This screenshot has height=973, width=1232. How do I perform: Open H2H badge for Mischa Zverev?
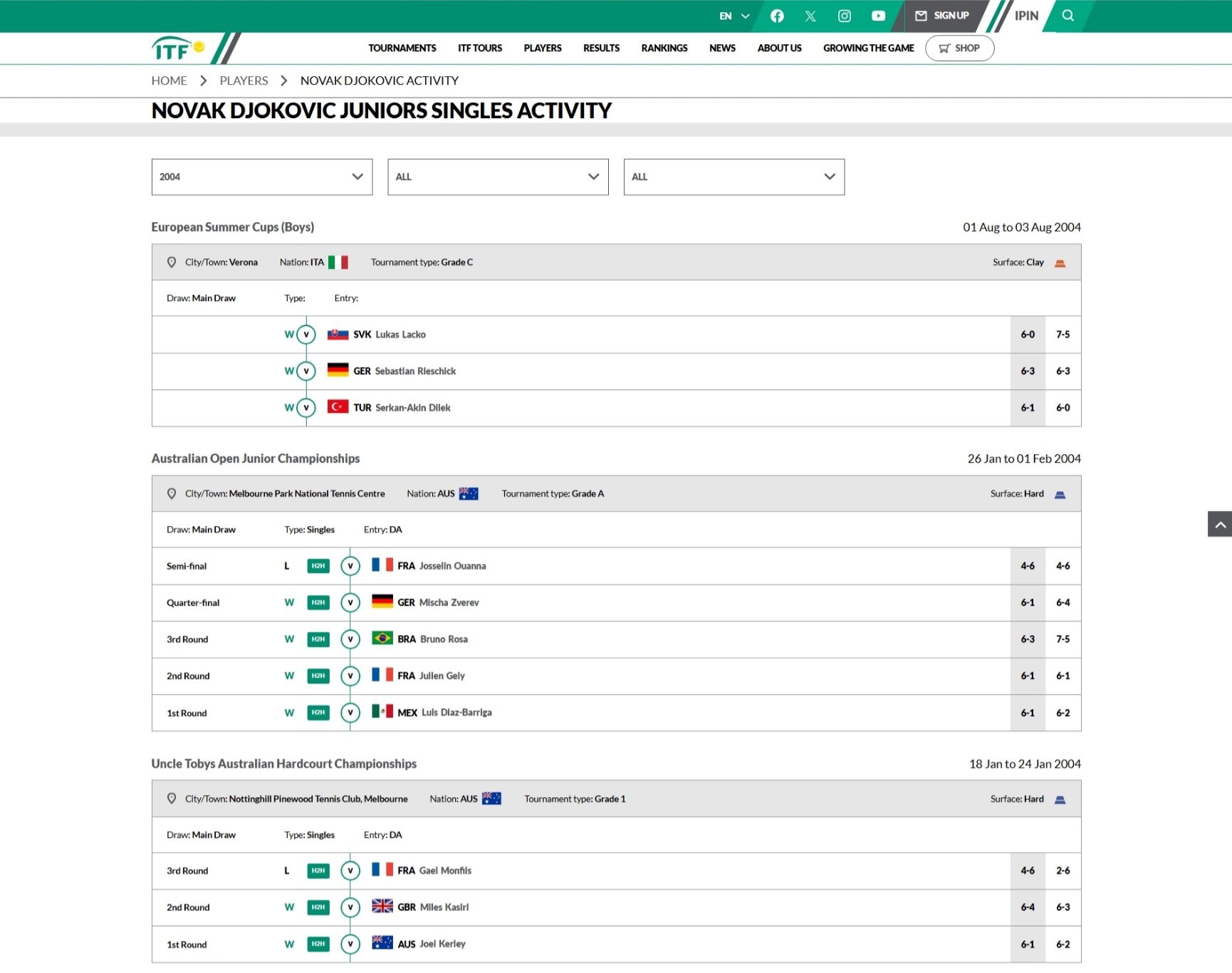[318, 603]
